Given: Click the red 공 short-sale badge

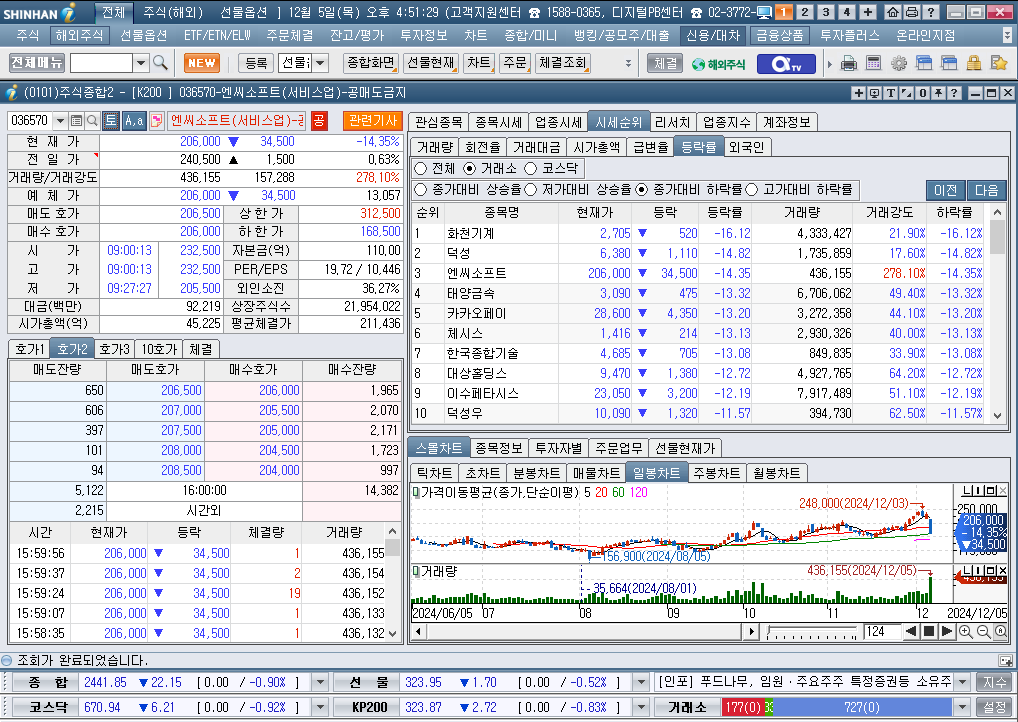Looking at the screenshot, I should pos(319,120).
